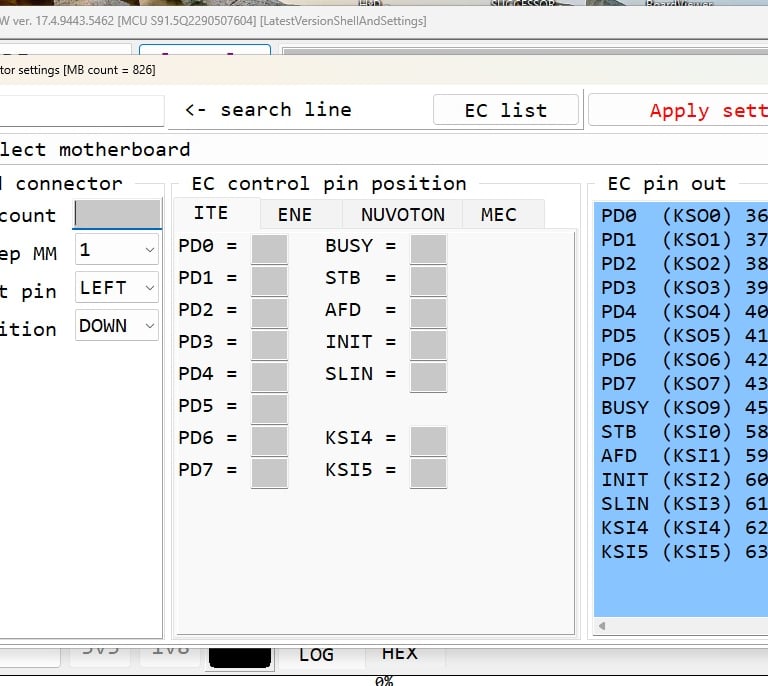Click the AFD pin position field
The width and height of the screenshot is (768, 686).
[429, 313]
